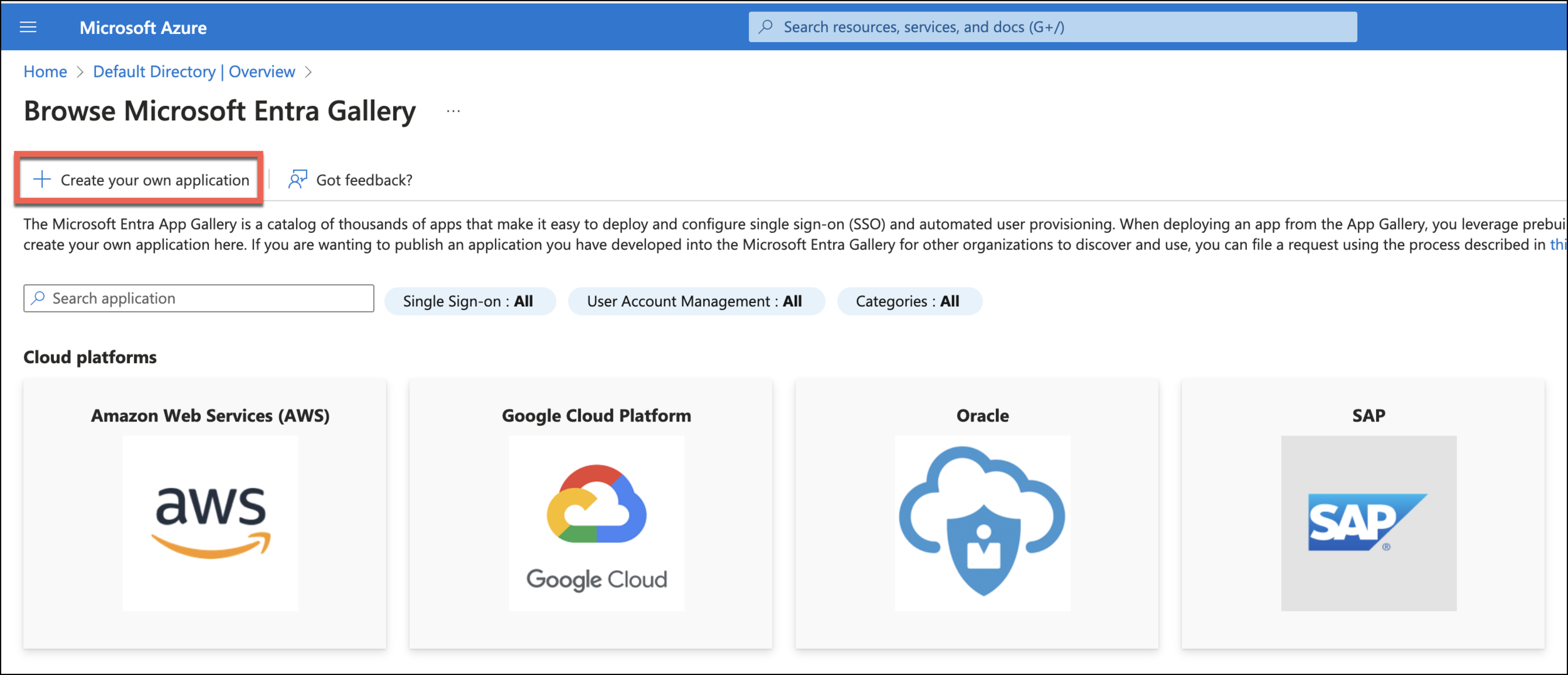Open Single Sign-on filter
This screenshot has width=1568, height=675.
pyautogui.click(x=470, y=301)
